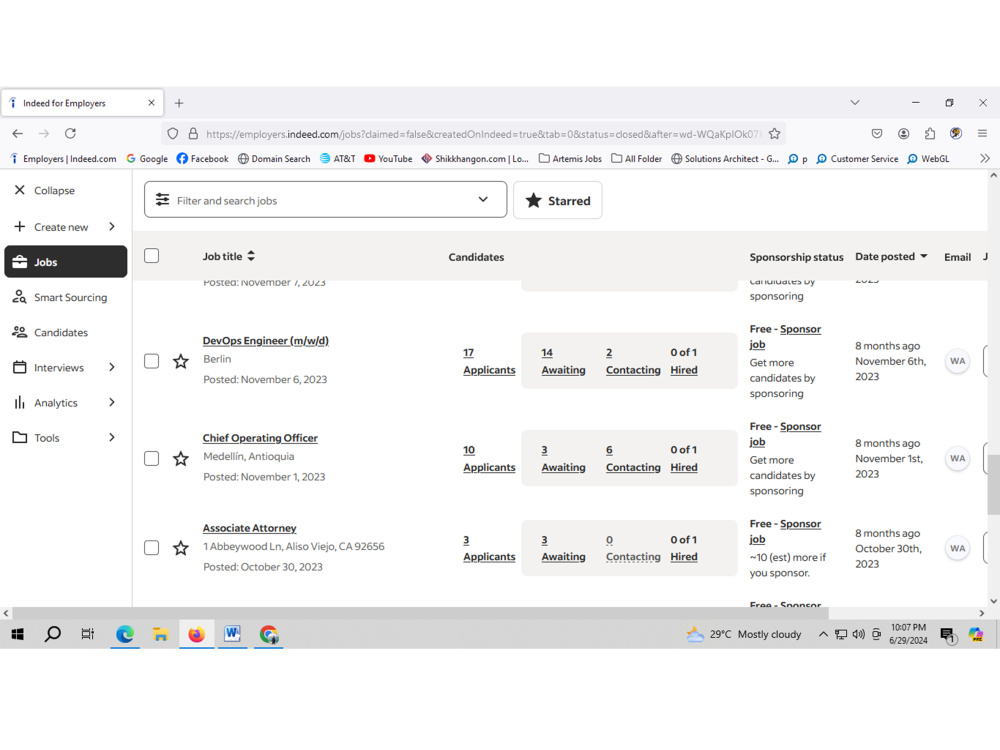
Task: Click the Windows Start button
Action: point(17,634)
